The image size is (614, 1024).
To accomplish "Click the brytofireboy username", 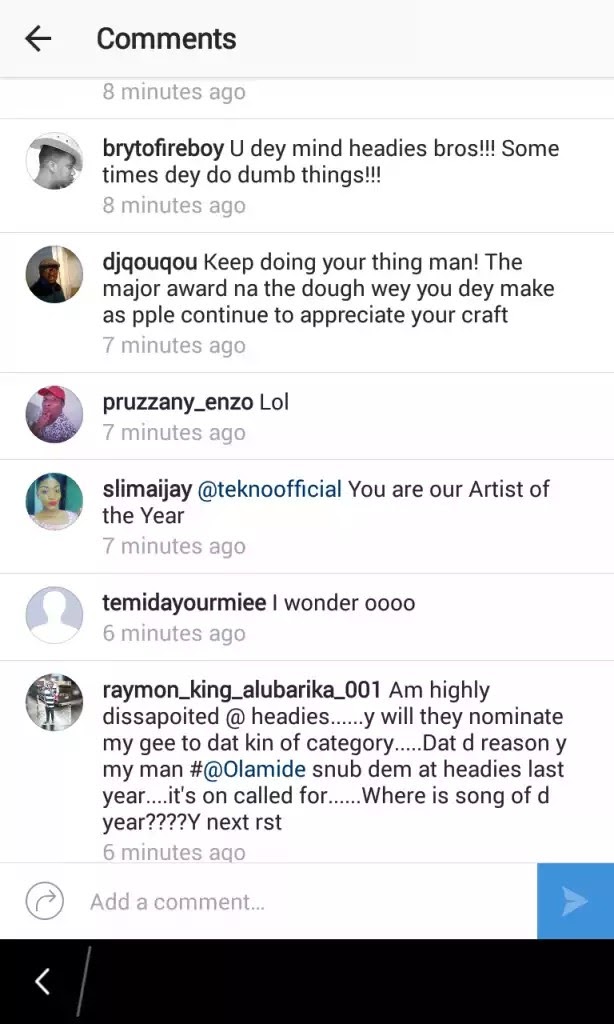I will tap(163, 149).
